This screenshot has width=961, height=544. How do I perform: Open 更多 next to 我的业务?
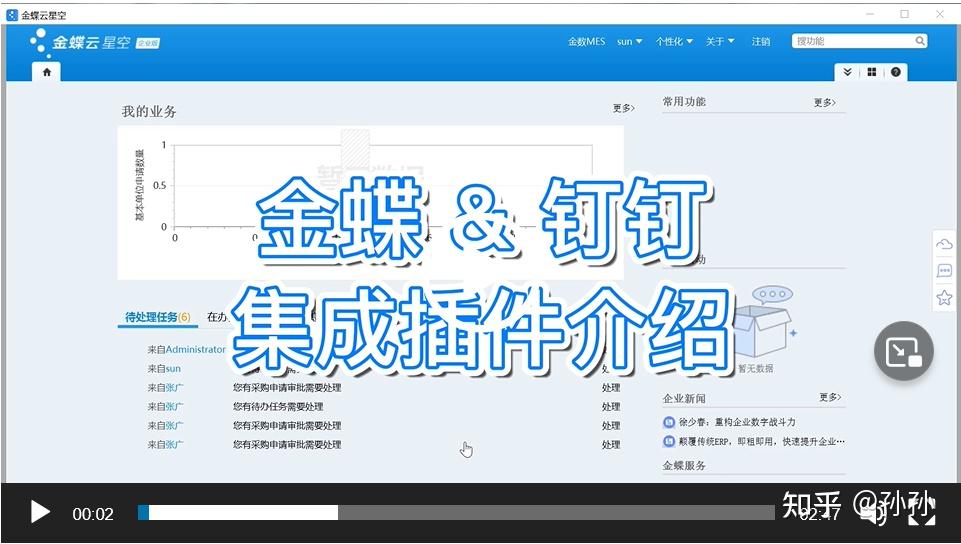(x=623, y=108)
